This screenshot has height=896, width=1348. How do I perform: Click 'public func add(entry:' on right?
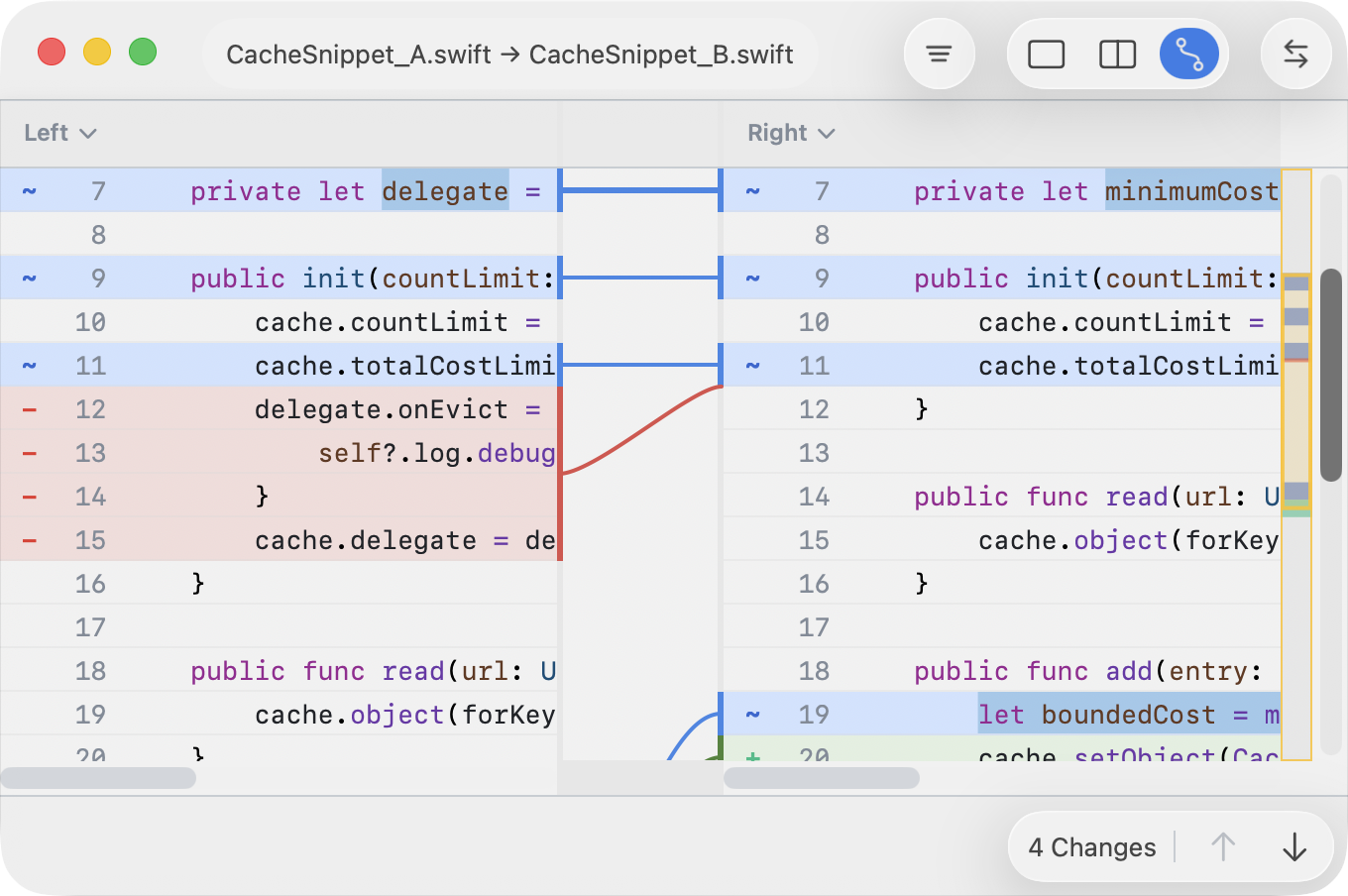click(1088, 670)
